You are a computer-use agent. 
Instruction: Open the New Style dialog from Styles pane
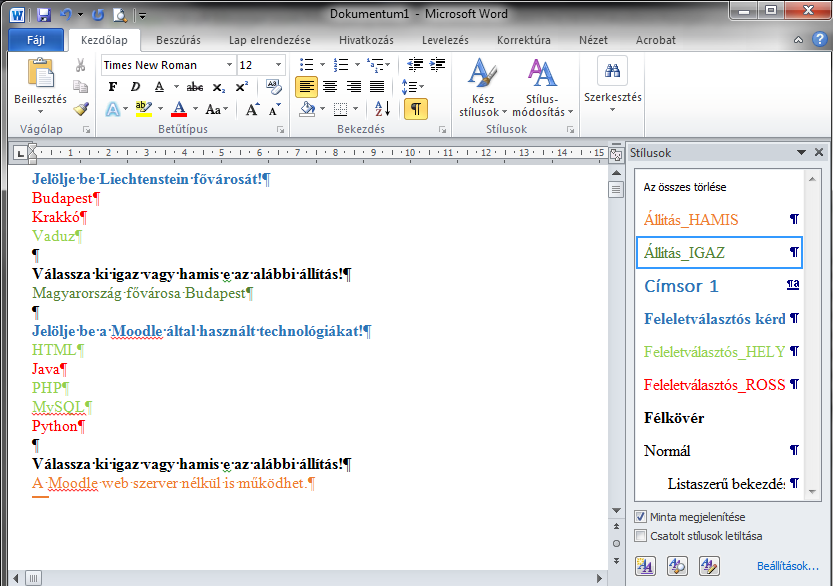coord(644,566)
